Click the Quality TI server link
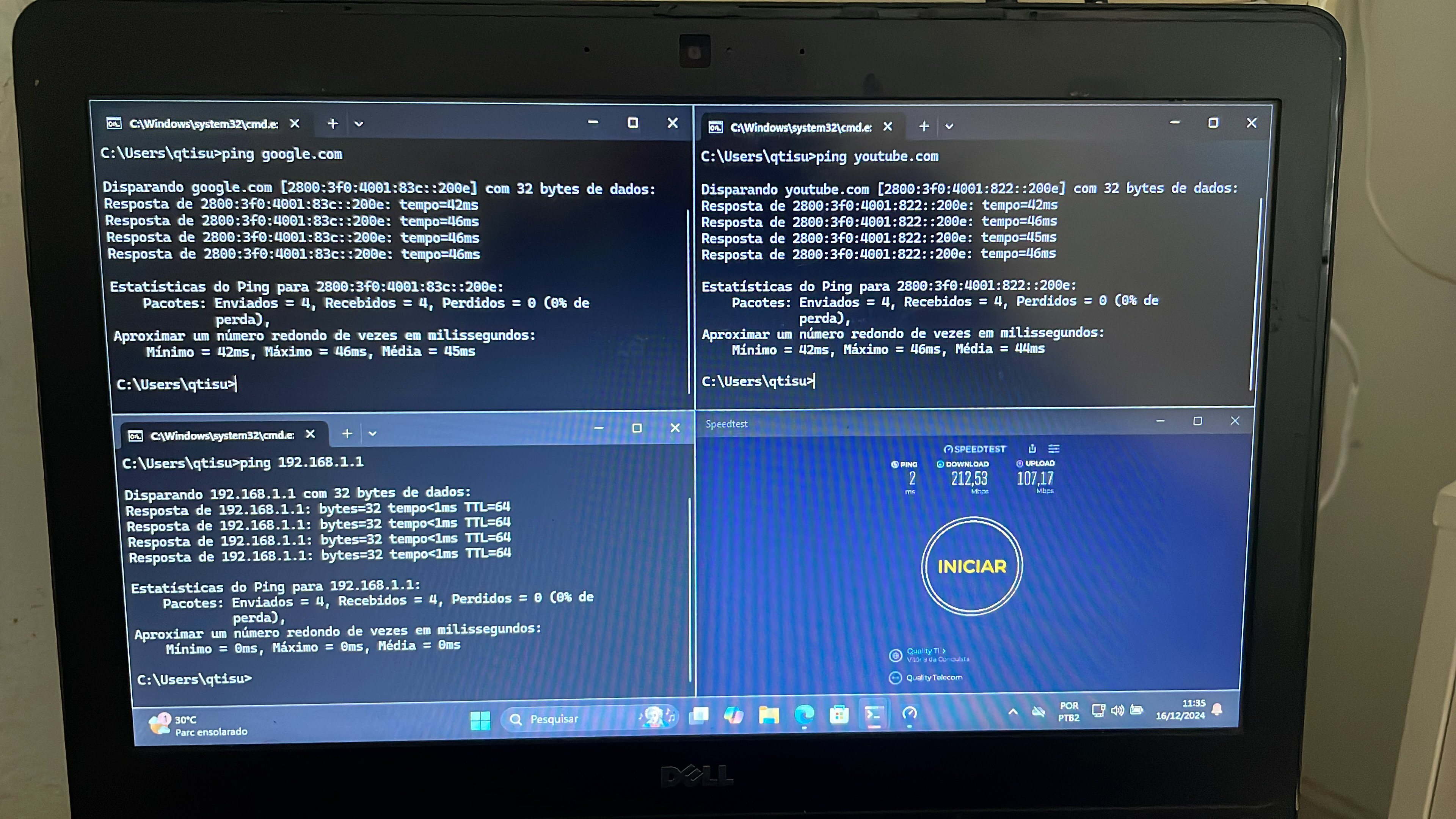Viewport: 1456px width, 819px height. (x=925, y=651)
